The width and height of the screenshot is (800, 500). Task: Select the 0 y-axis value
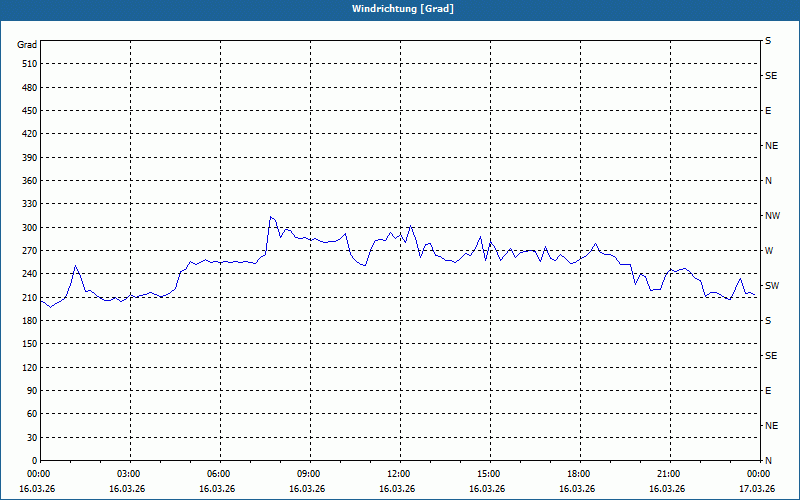point(34,461)
